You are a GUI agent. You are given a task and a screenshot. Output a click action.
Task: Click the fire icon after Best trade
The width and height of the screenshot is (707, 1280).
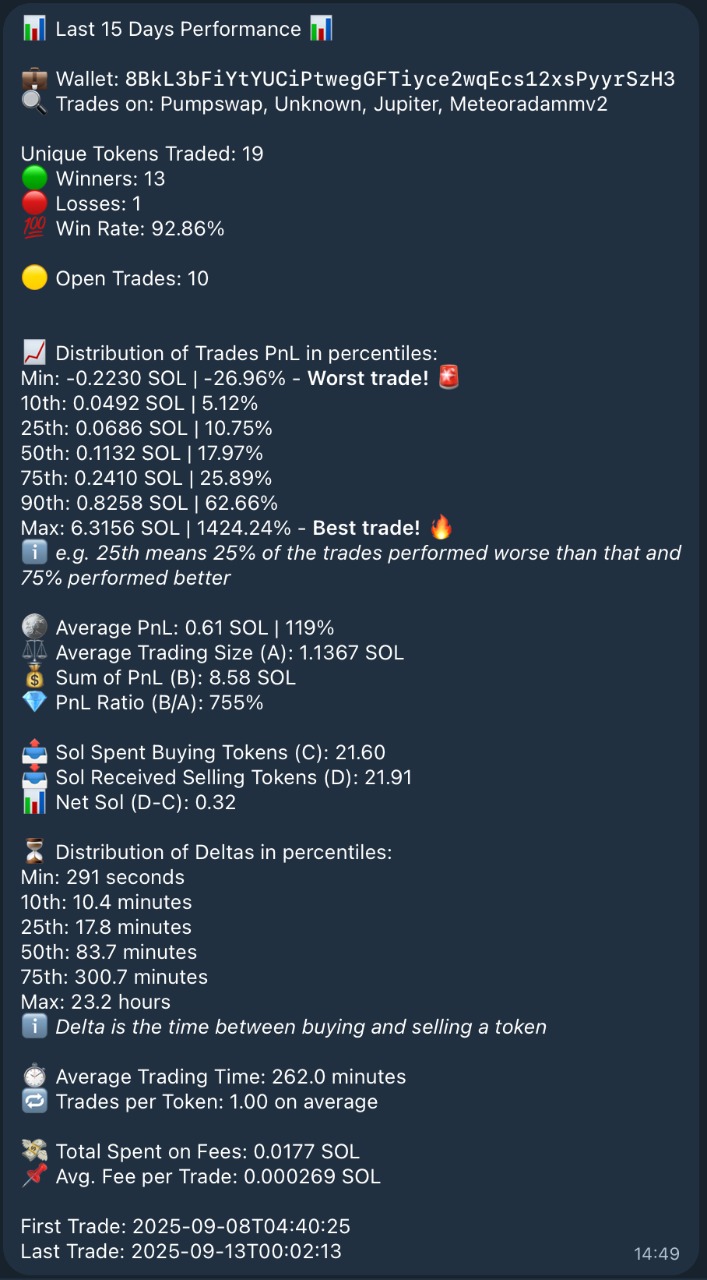click(x=441, y=528)
